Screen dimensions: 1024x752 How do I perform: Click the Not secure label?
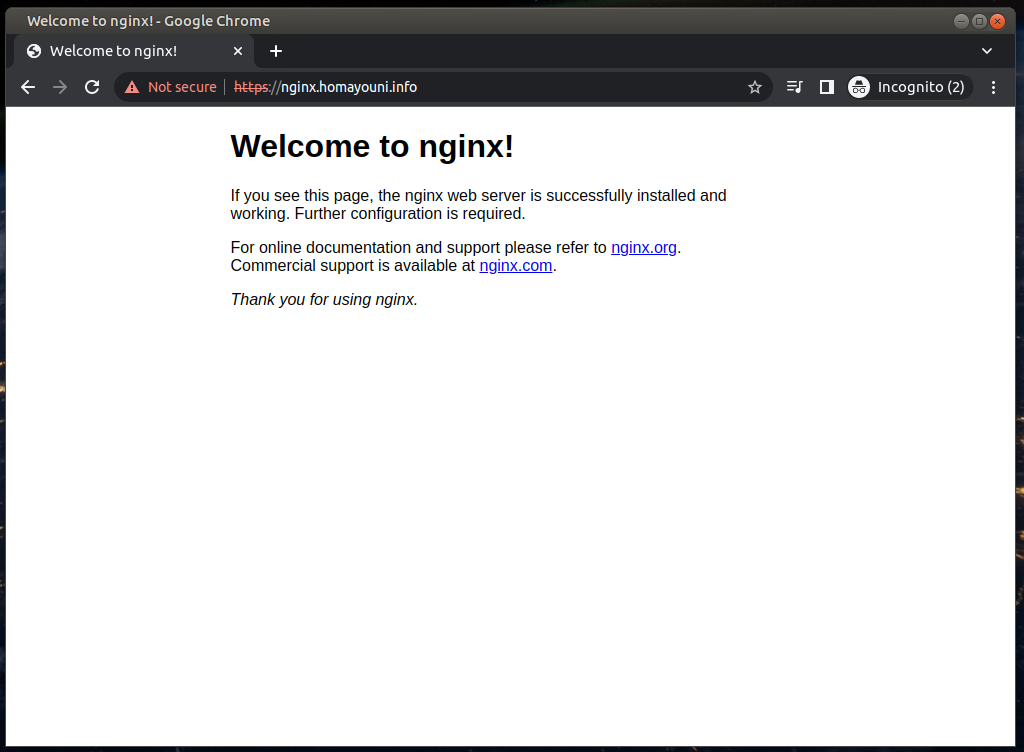click(x=182, y=87)
